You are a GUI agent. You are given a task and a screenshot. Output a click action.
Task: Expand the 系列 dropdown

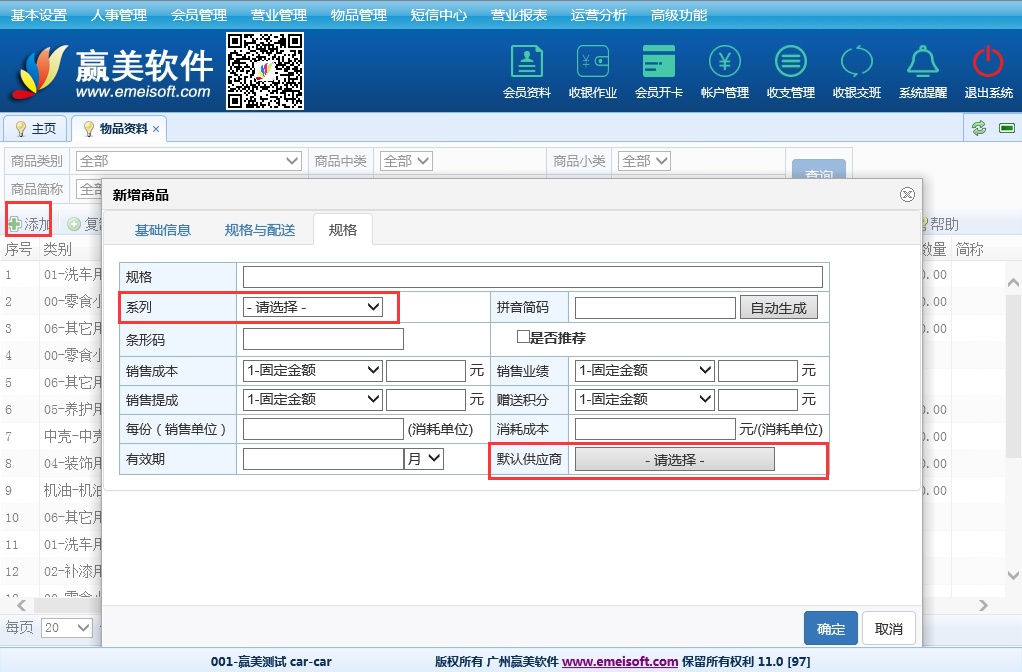[x=313, y=307]
